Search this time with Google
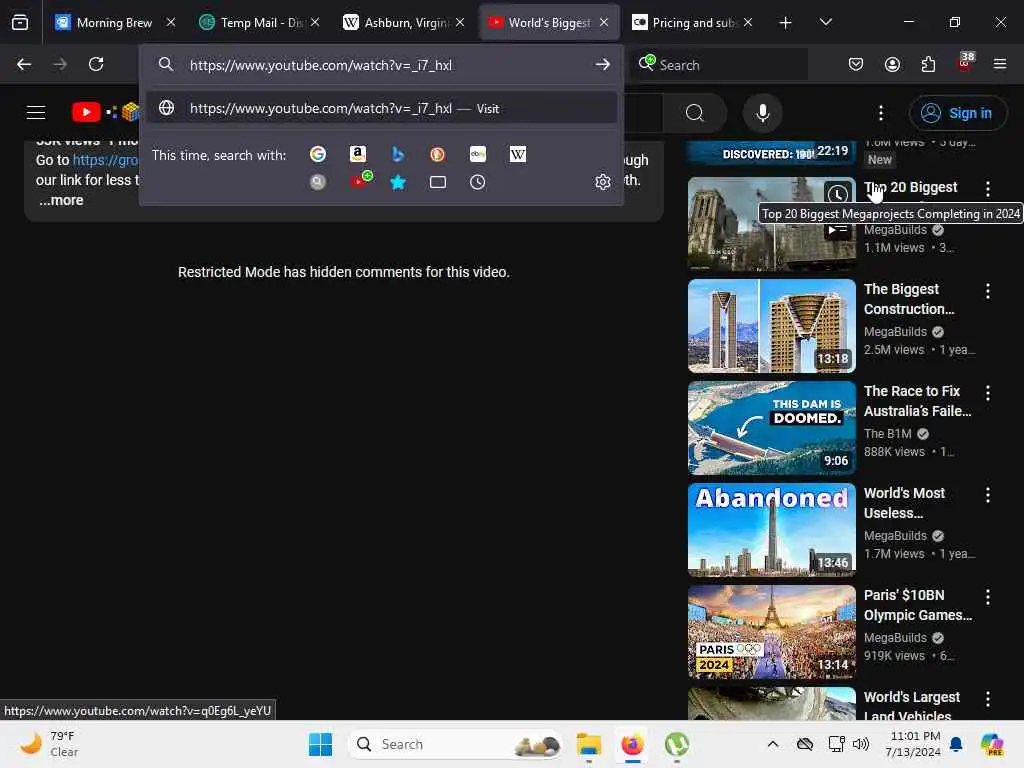1024x768 pixels. pyautogui.click(x=317, y=154)
